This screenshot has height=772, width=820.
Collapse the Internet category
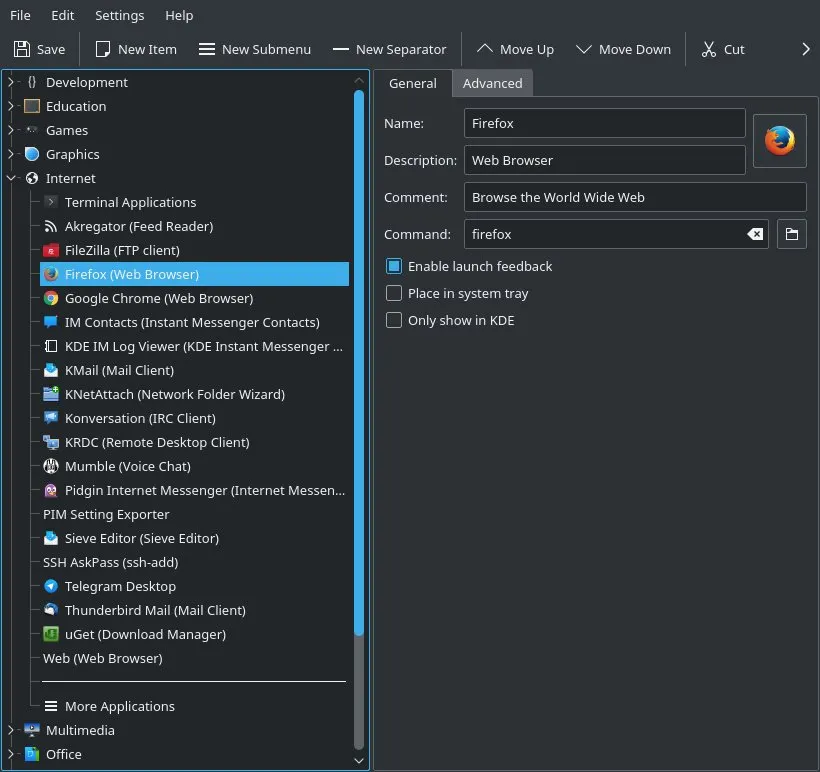tap(10, 178)
